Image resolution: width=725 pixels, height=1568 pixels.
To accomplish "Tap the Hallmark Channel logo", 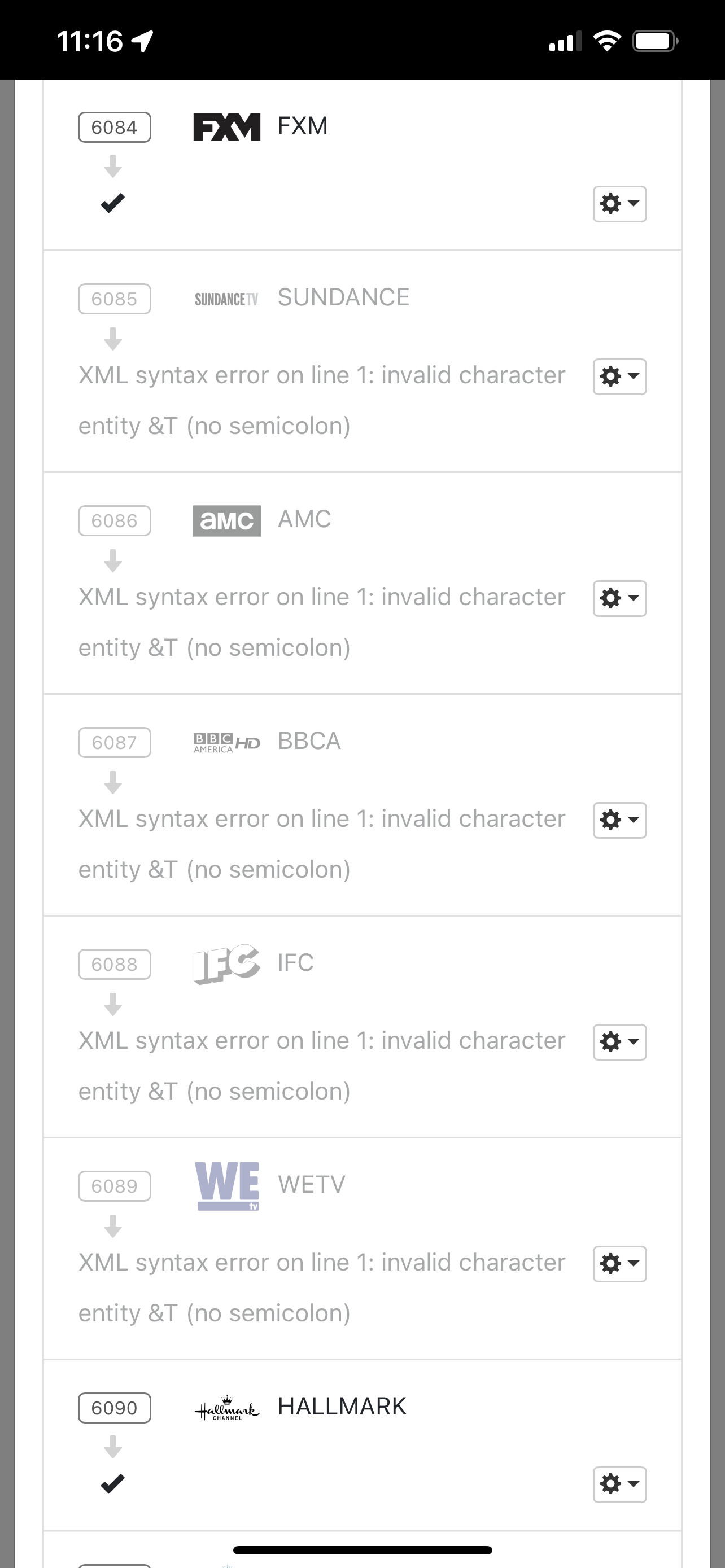I will coord(226,1408).
